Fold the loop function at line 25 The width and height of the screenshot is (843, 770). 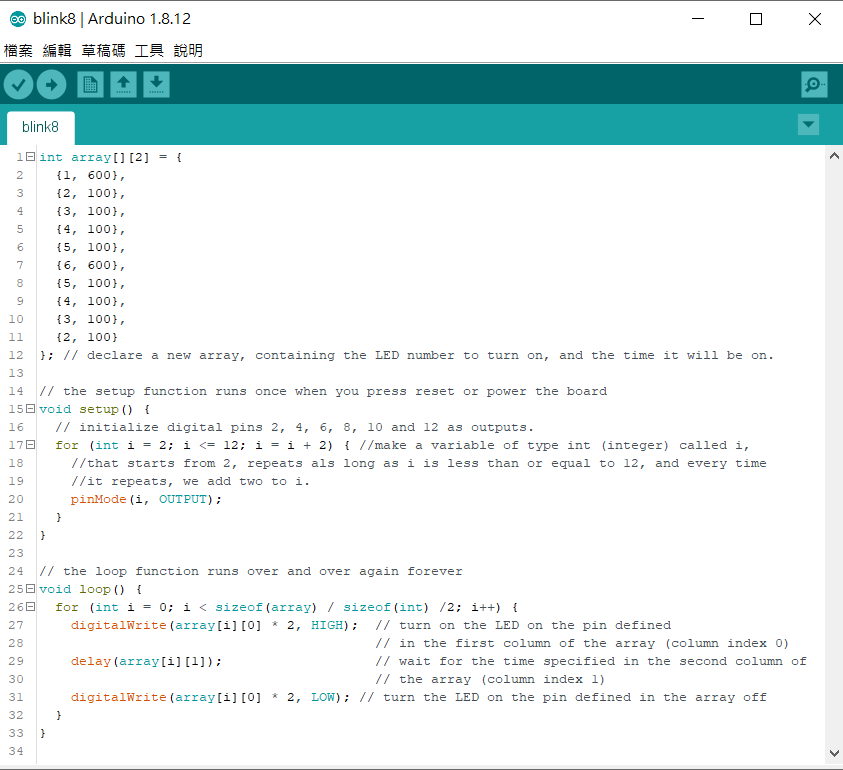30,589
